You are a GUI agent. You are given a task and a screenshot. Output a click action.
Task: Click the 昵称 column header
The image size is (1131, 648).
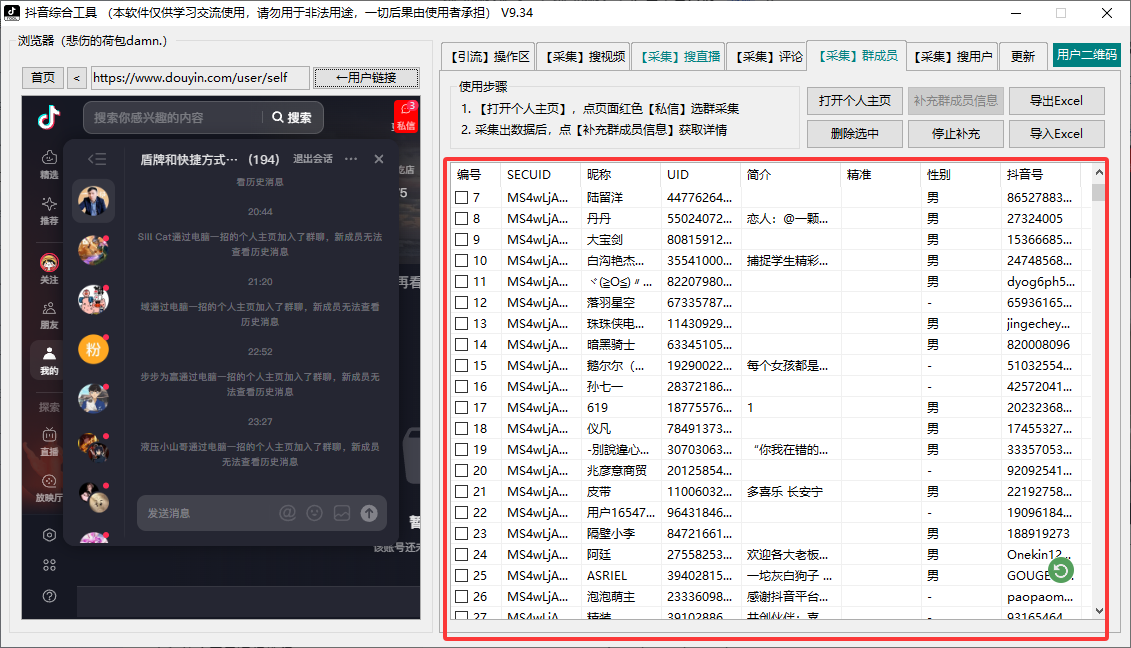pos(599,175)
